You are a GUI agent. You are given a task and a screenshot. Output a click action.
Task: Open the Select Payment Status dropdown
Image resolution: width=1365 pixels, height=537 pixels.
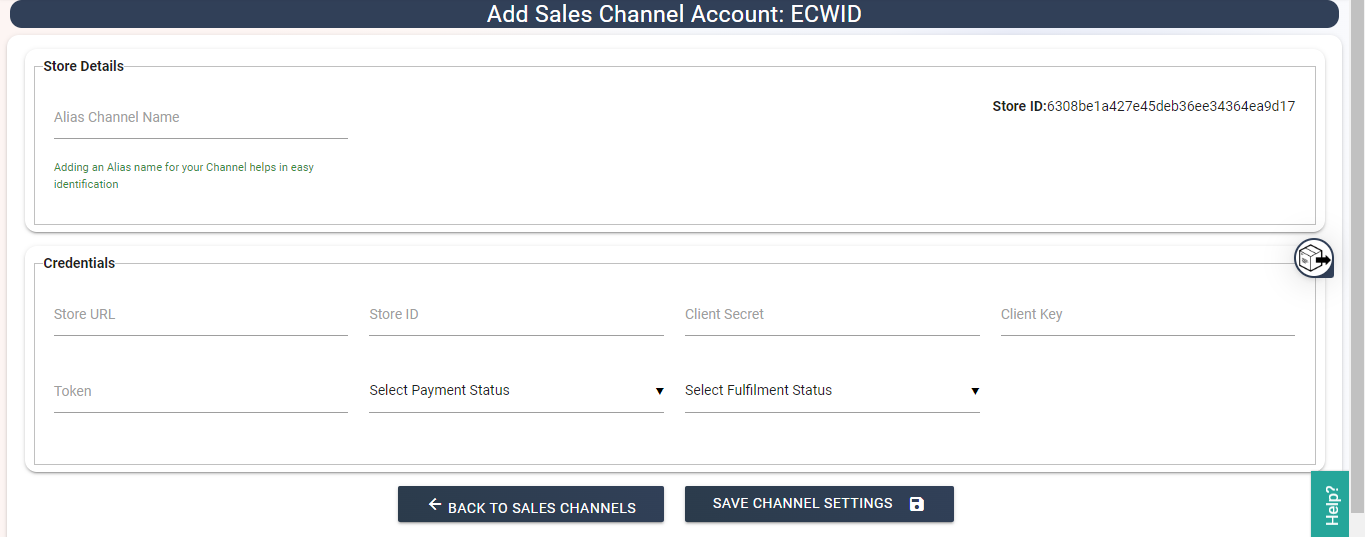[516, 391]
